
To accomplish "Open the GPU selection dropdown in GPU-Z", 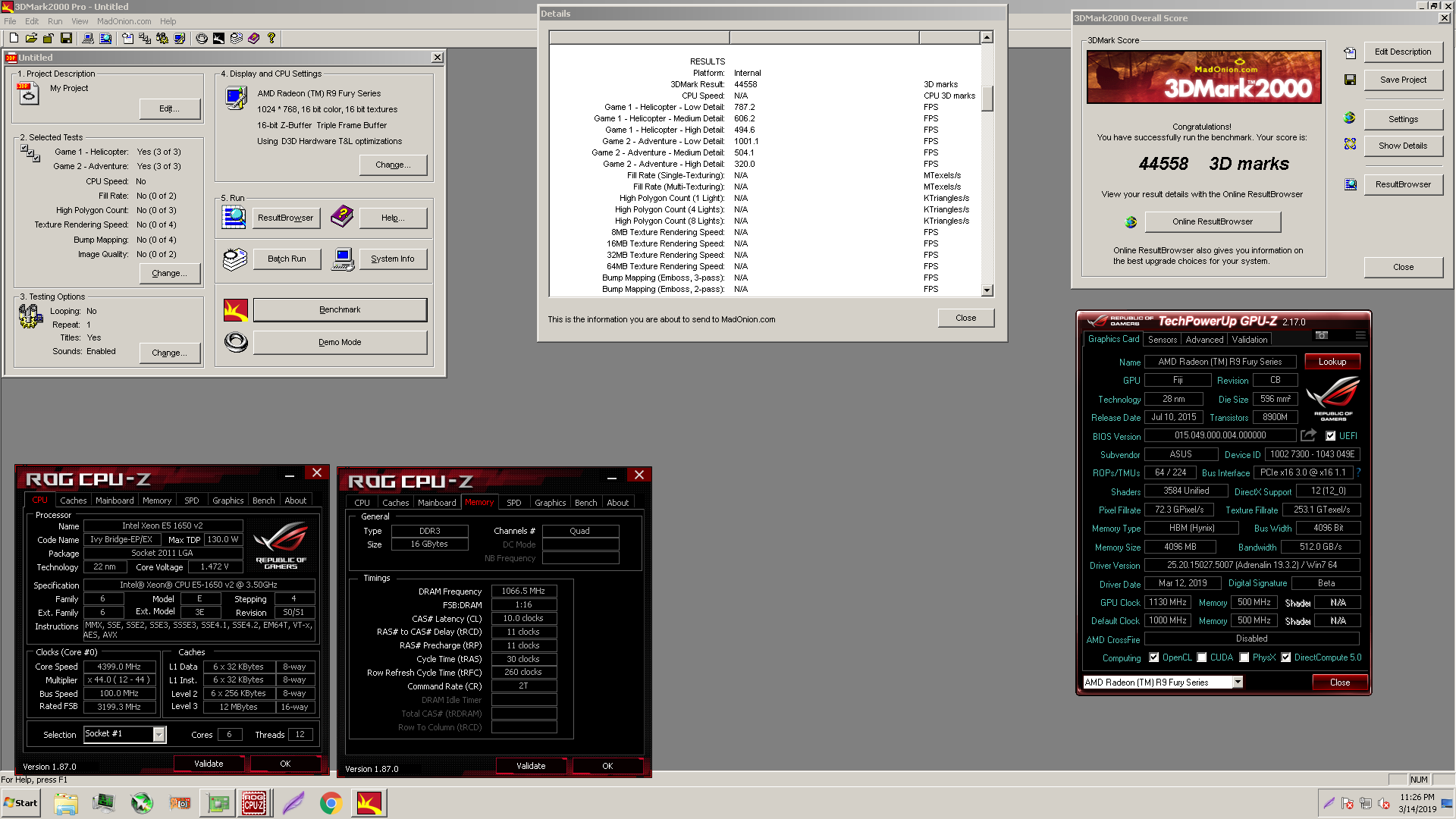I will point(1238,682).
